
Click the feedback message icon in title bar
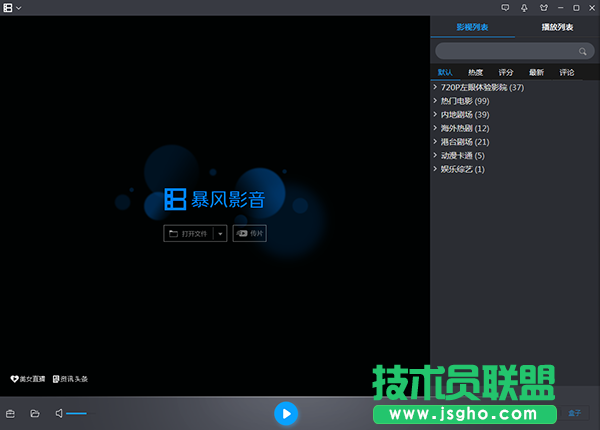pyautogui.click(x=505, y=8)
